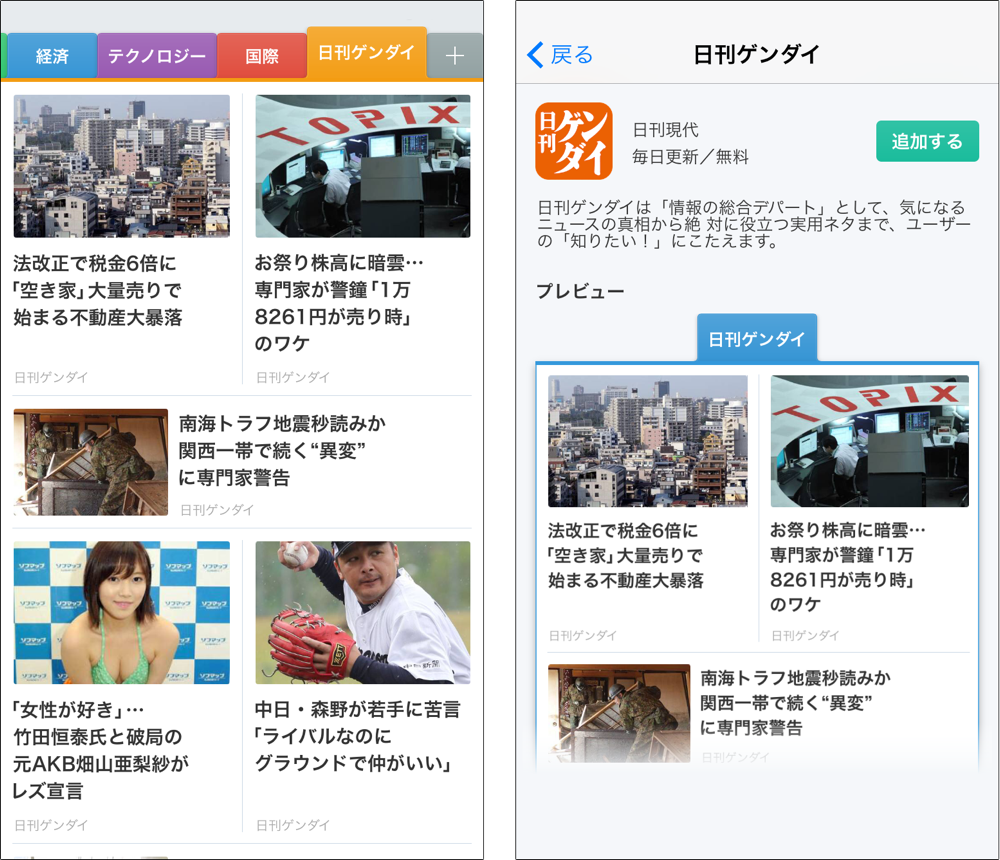The height and width of the screenshot is (860, 1000).
Task: Read left-screen headline 法改正で税金6倍に
Action: [98, 290]
